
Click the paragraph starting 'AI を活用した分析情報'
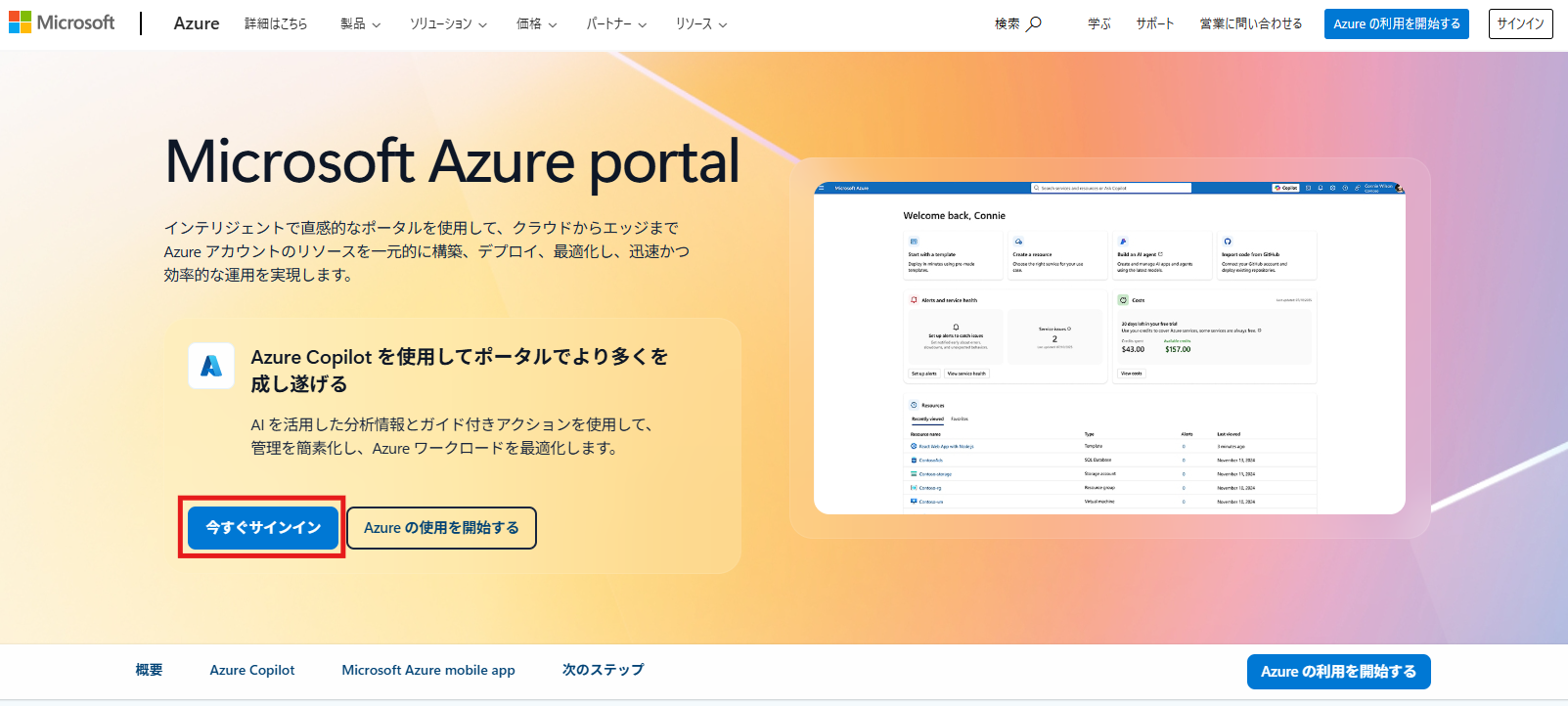(452, 436)
